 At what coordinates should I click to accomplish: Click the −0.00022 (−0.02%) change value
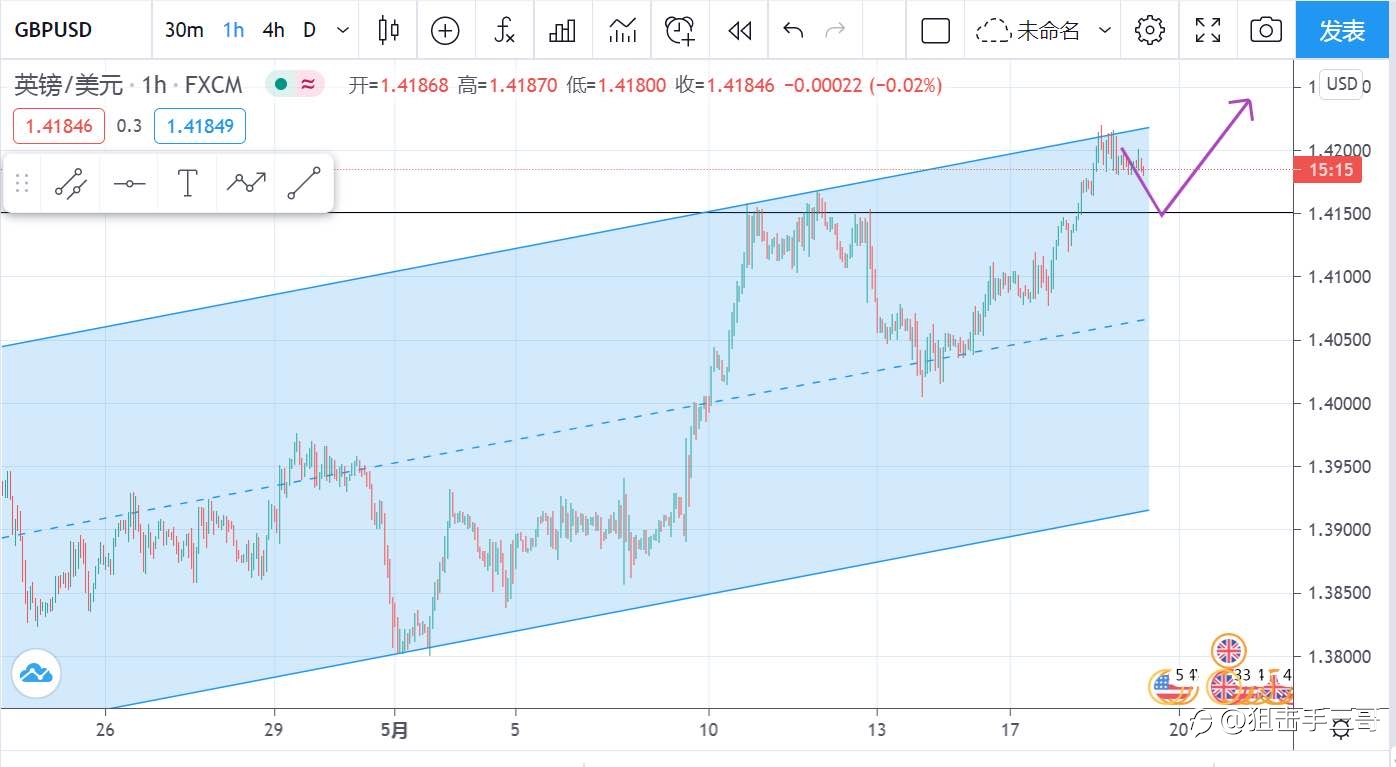click(863, 85)
